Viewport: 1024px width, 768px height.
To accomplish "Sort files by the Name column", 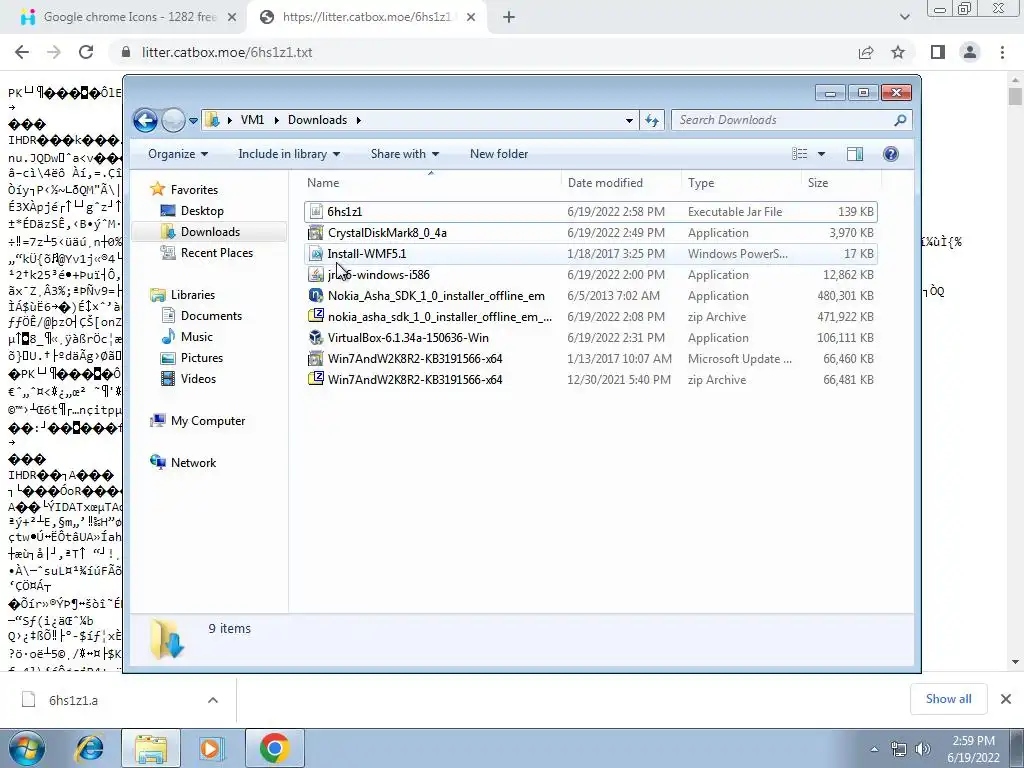I will (431, 183).
